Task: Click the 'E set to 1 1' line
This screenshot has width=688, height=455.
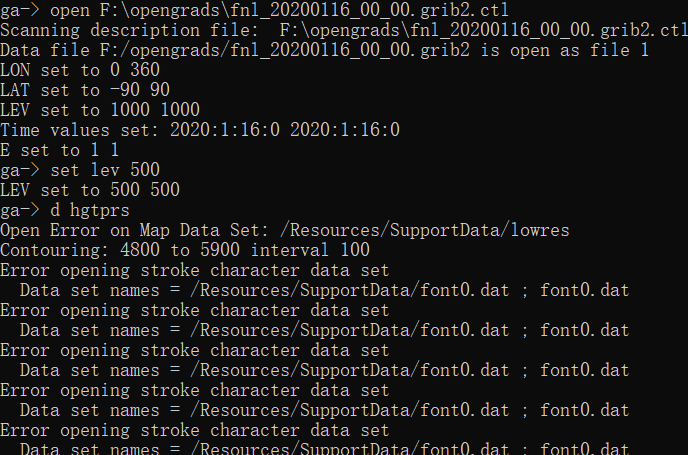Action: [x=60, y=150]
